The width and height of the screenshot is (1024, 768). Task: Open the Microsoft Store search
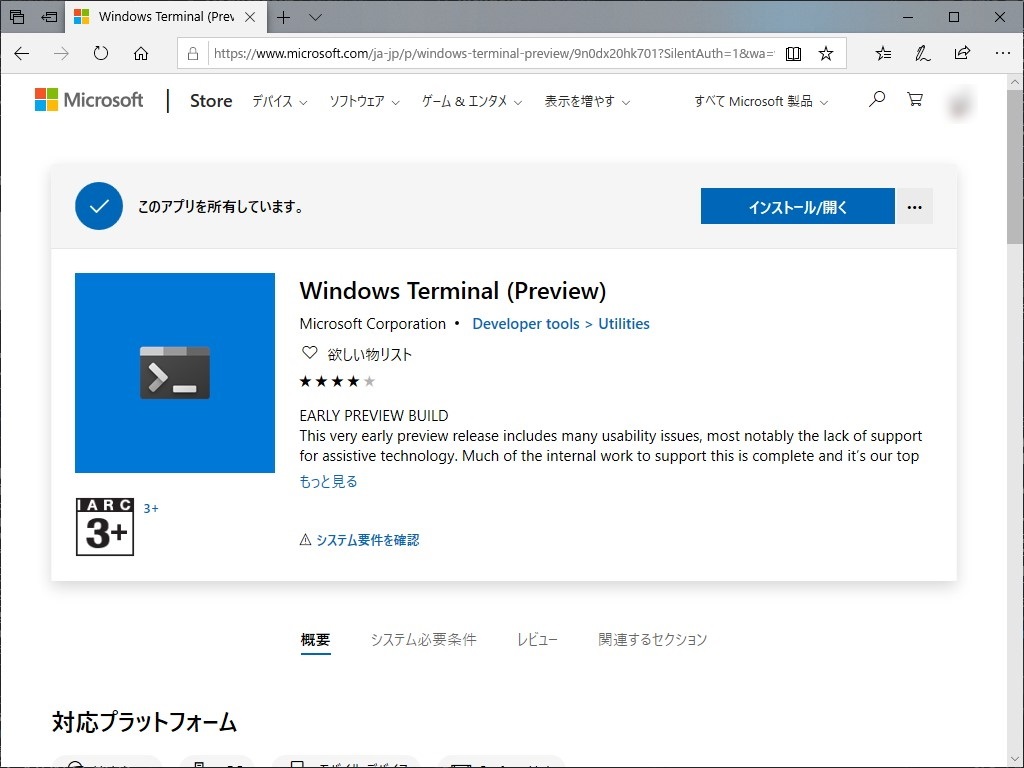click(876, 100)
